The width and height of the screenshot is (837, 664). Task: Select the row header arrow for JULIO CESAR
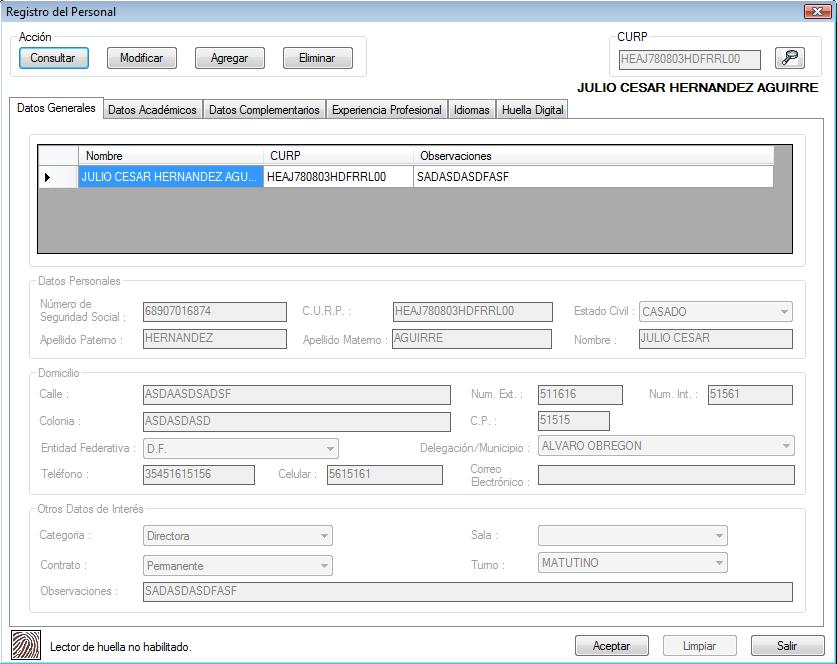point(58,177)
